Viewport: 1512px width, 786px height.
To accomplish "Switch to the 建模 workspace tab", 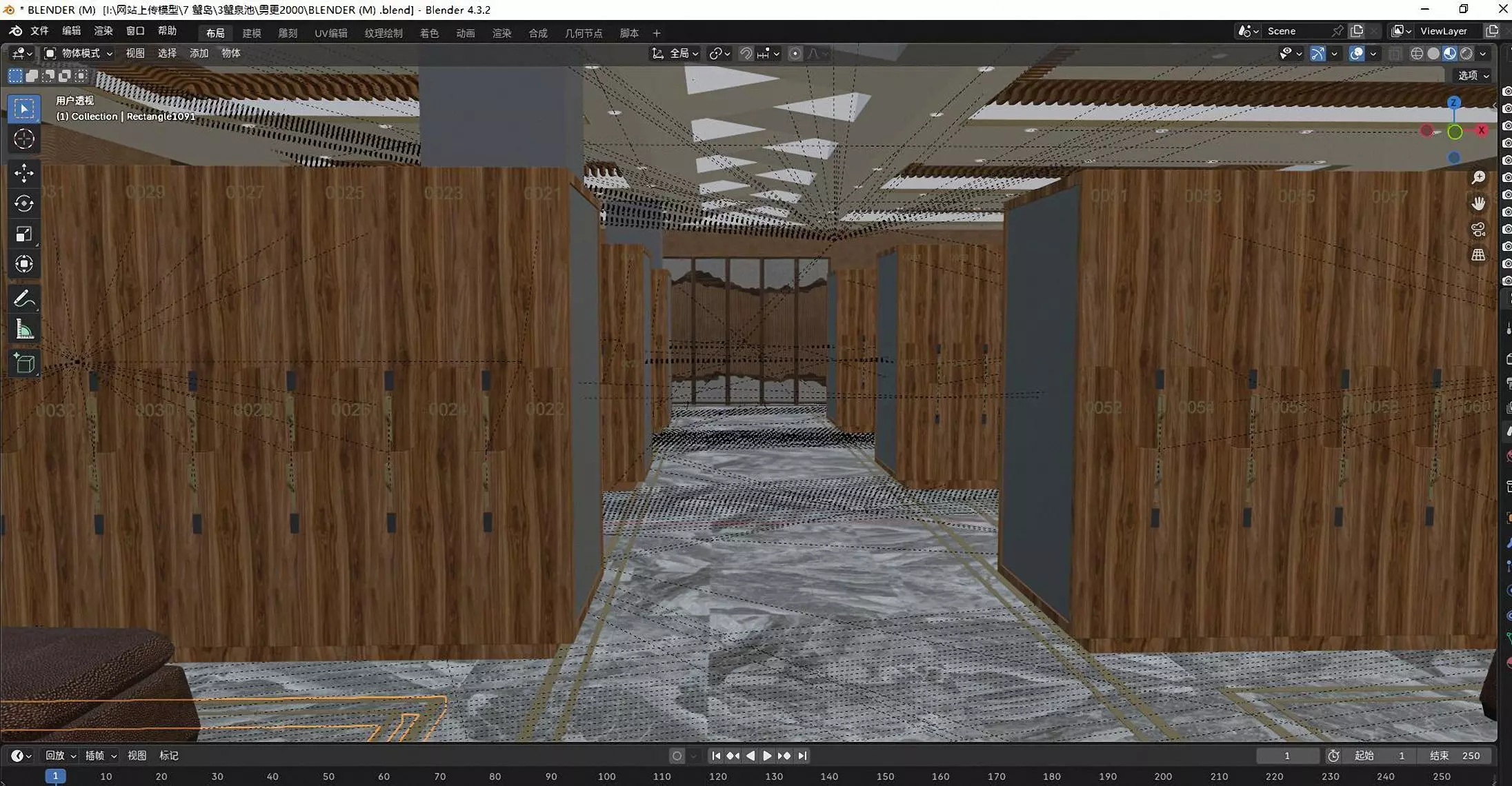I will [x=252, y=33].
